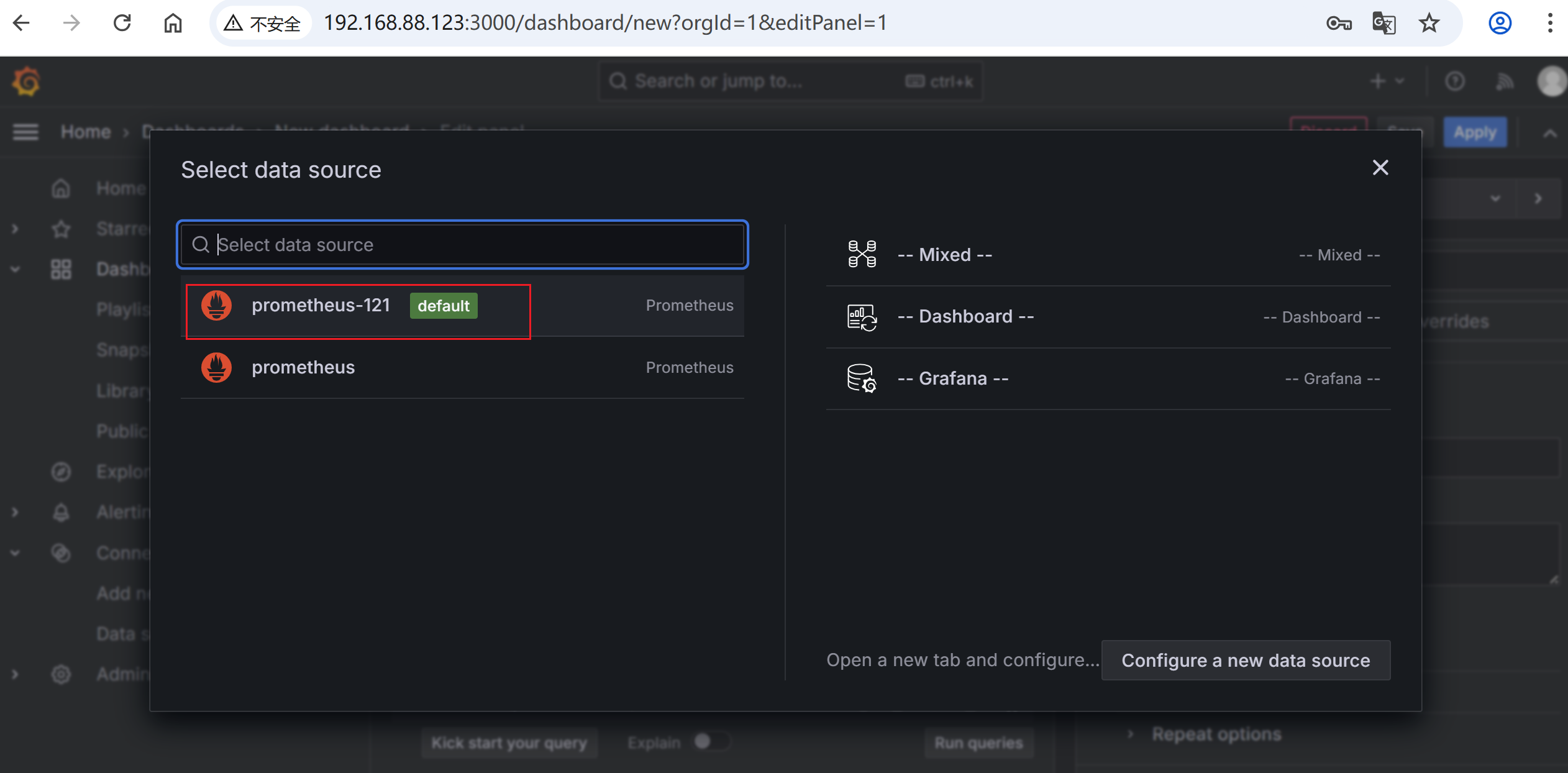Collapse the options pane arrow
This screenshot has height=773, width=1568.
point(1538,199)
